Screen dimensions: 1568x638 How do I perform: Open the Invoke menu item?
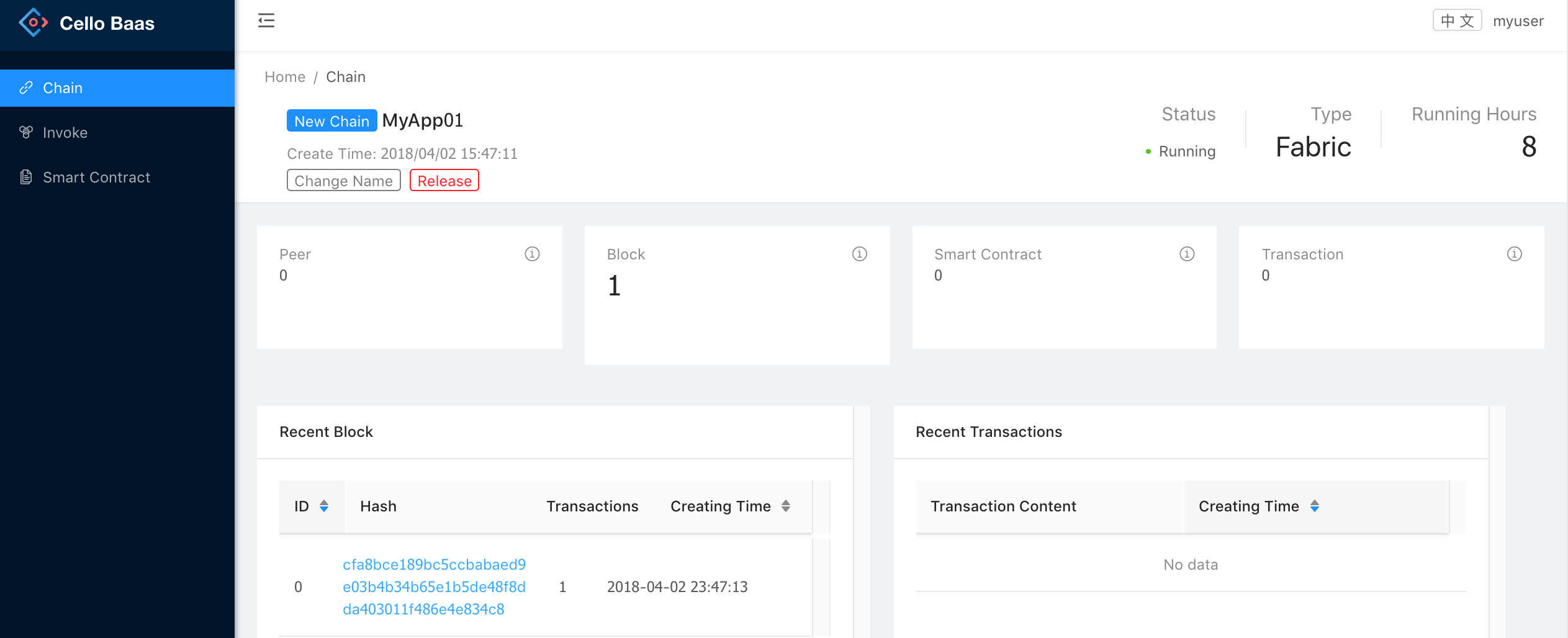tap(117, 133)
